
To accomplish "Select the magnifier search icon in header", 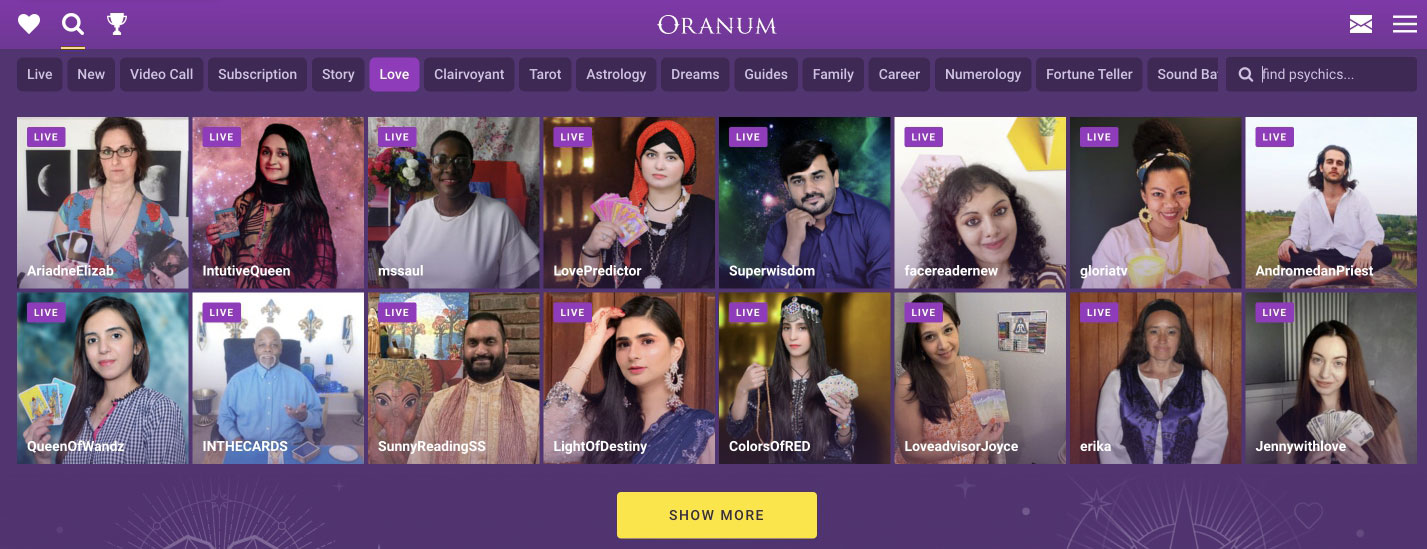I will (x=72, y=23).
